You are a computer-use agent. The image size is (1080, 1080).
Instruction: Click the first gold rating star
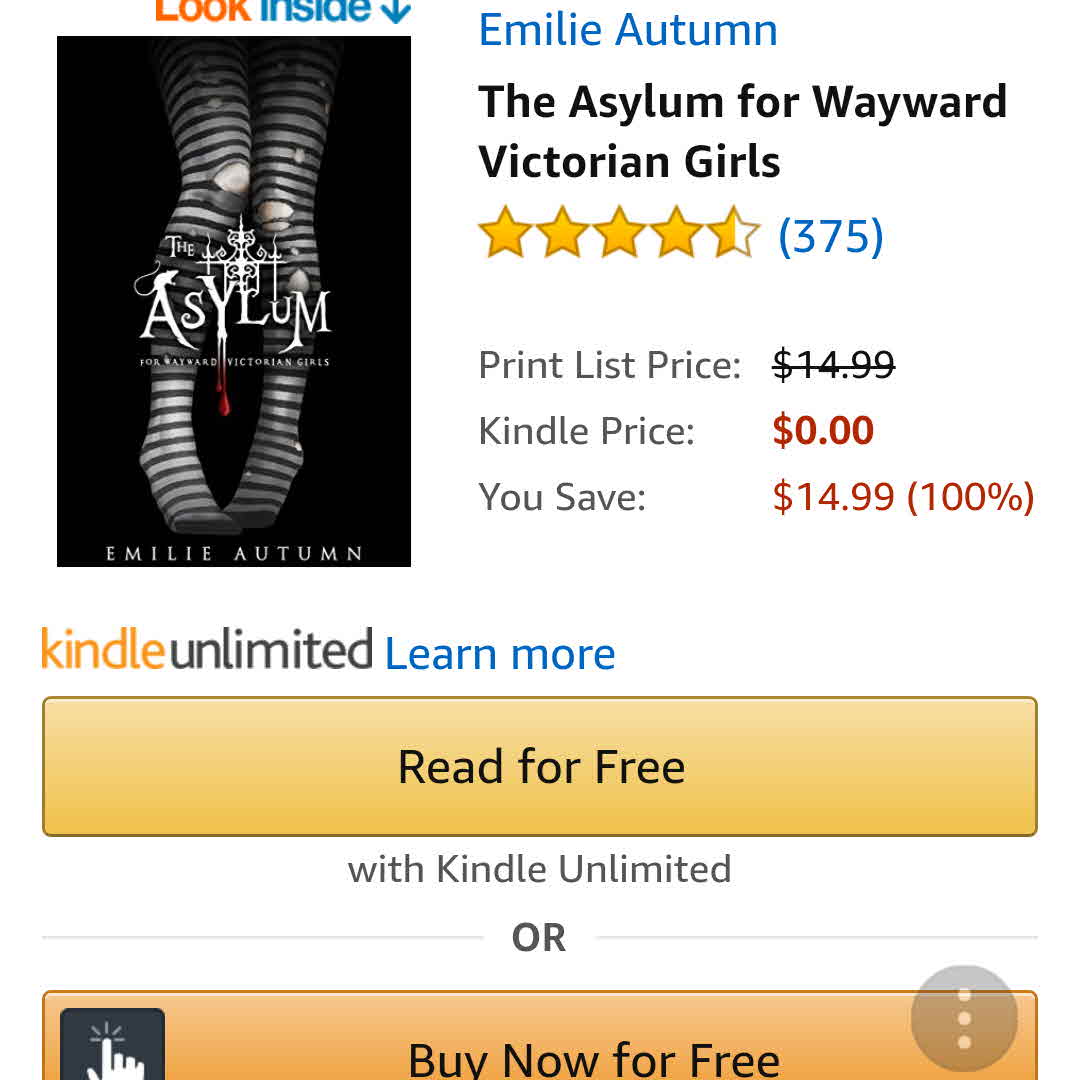[x=505, y=232]
